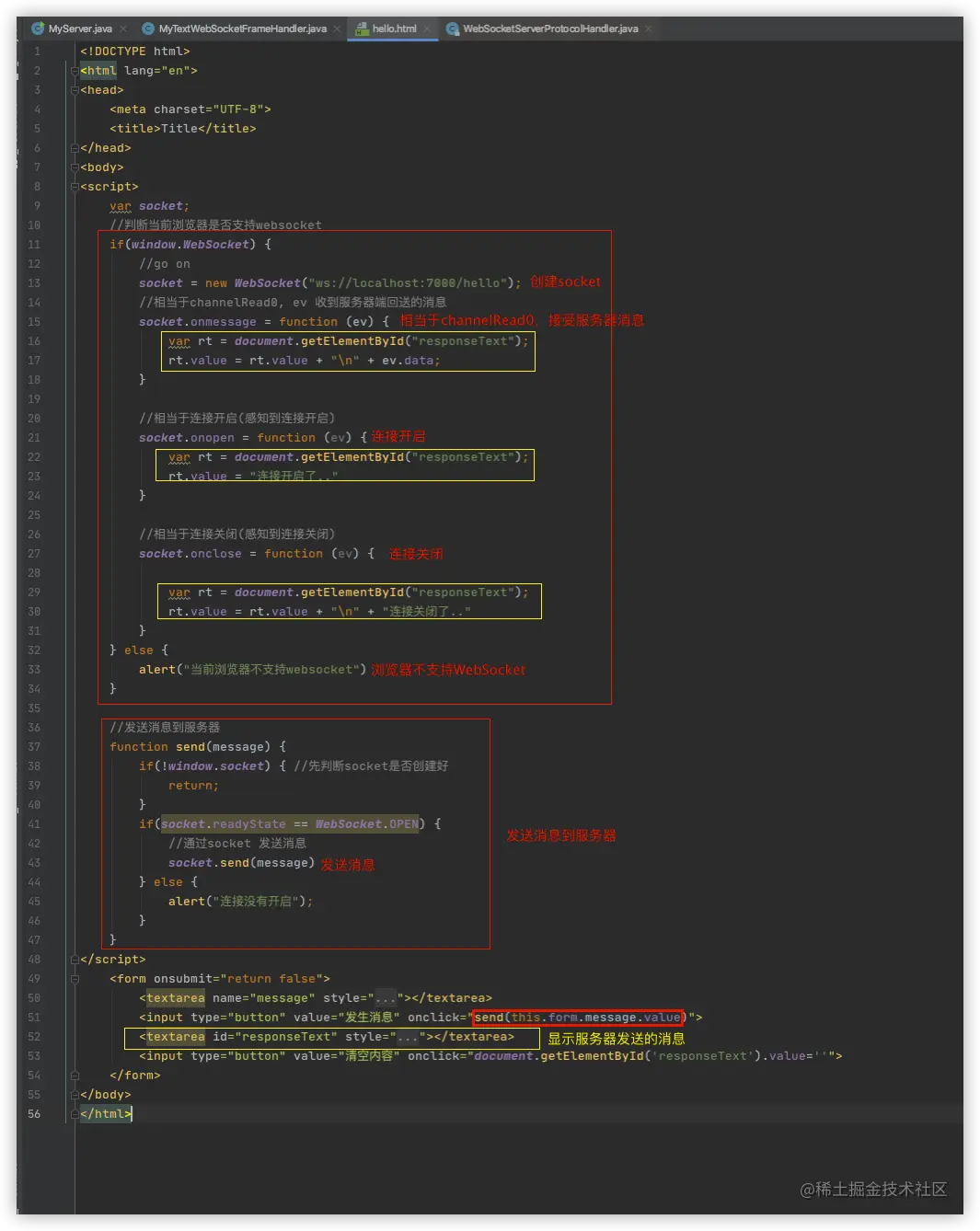Click the <form onsubmit="return false"> tag
Image resolution: width=980 pixels, height=1231 pixels.
220,979
